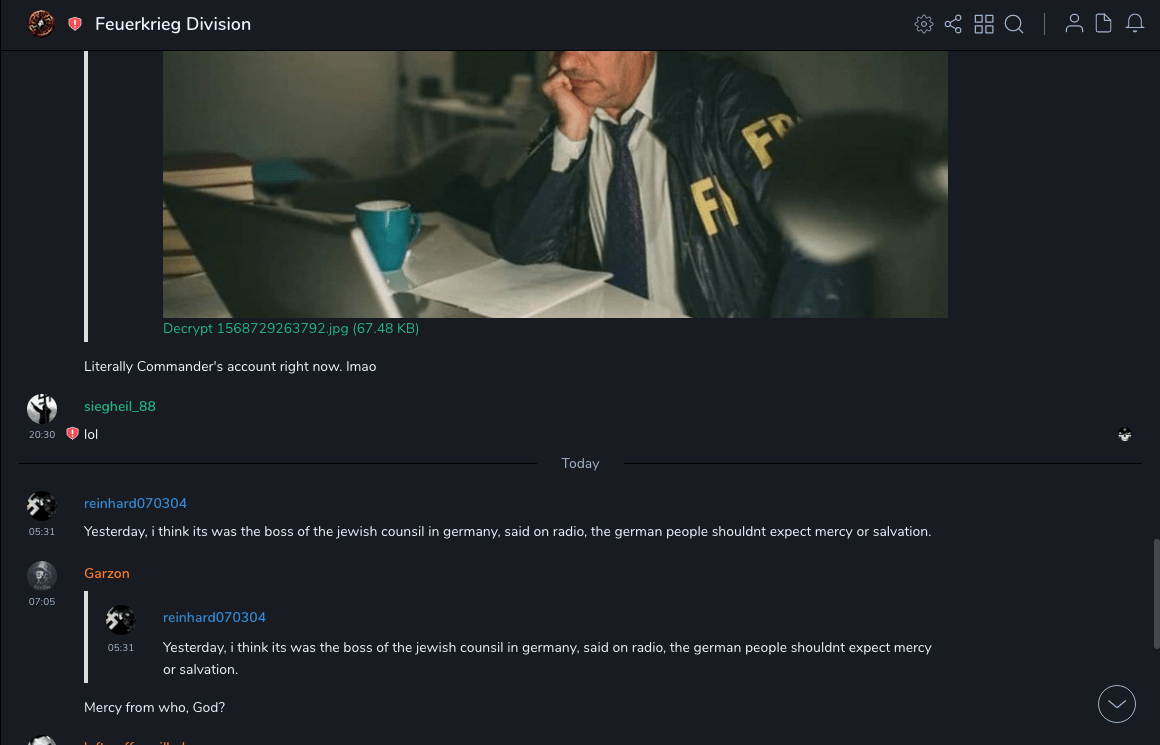Open the files panel icon
1160x745 pixels.
coord(1103,24)
